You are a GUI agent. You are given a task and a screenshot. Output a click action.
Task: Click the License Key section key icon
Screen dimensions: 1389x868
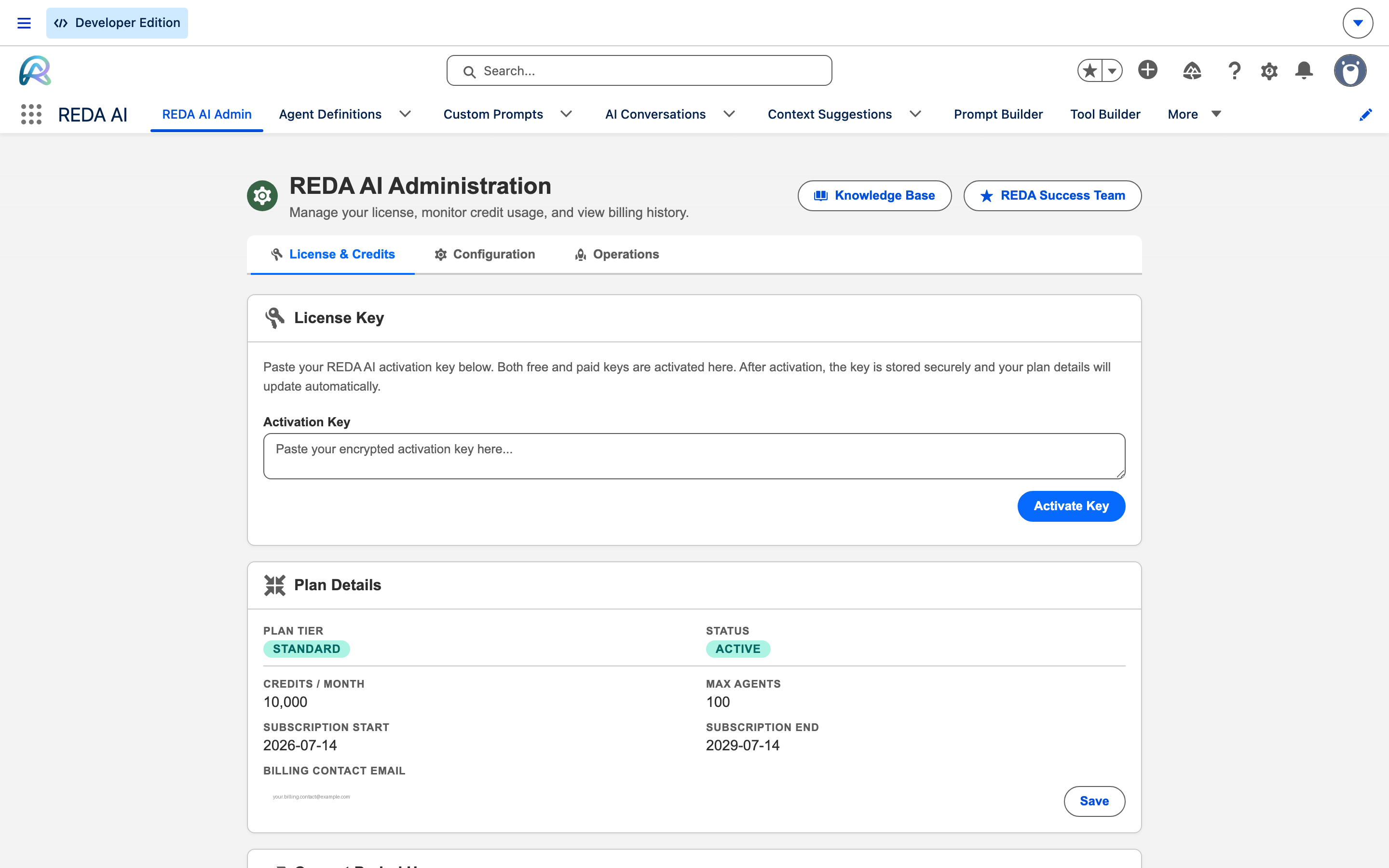tap(275, 318)
